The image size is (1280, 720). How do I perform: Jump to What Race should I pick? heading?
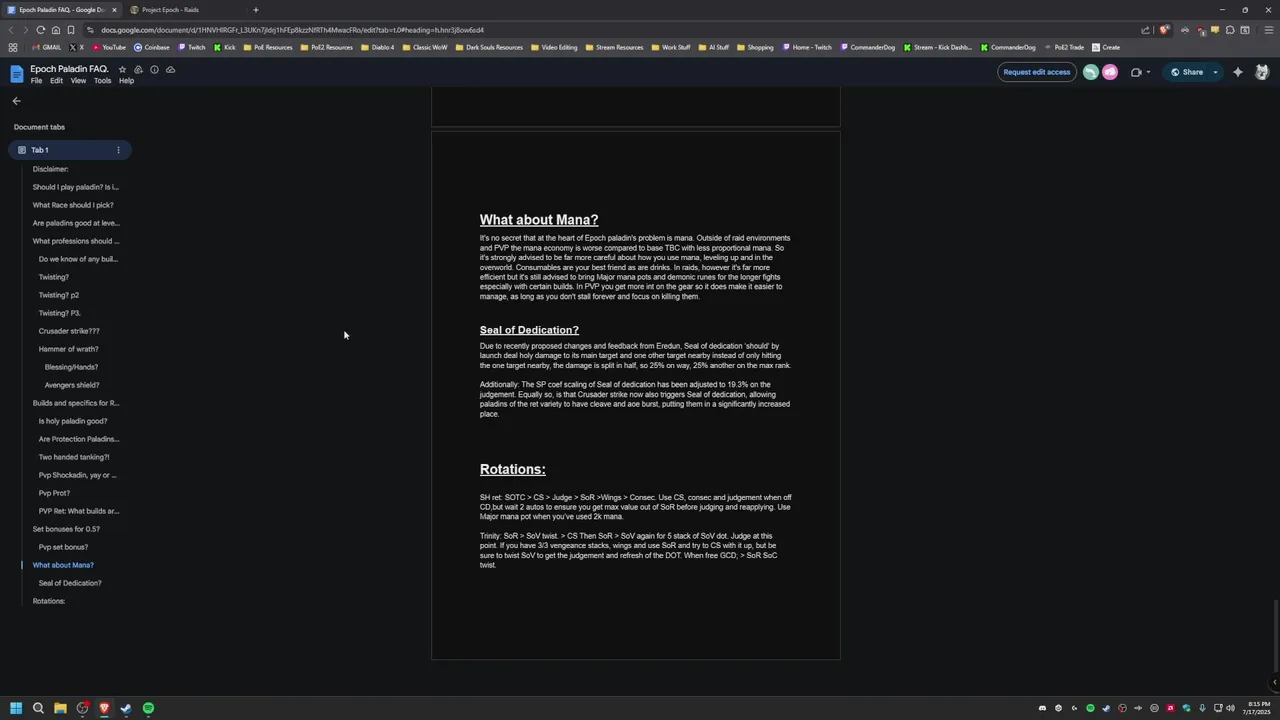click(x=73, y=205)
